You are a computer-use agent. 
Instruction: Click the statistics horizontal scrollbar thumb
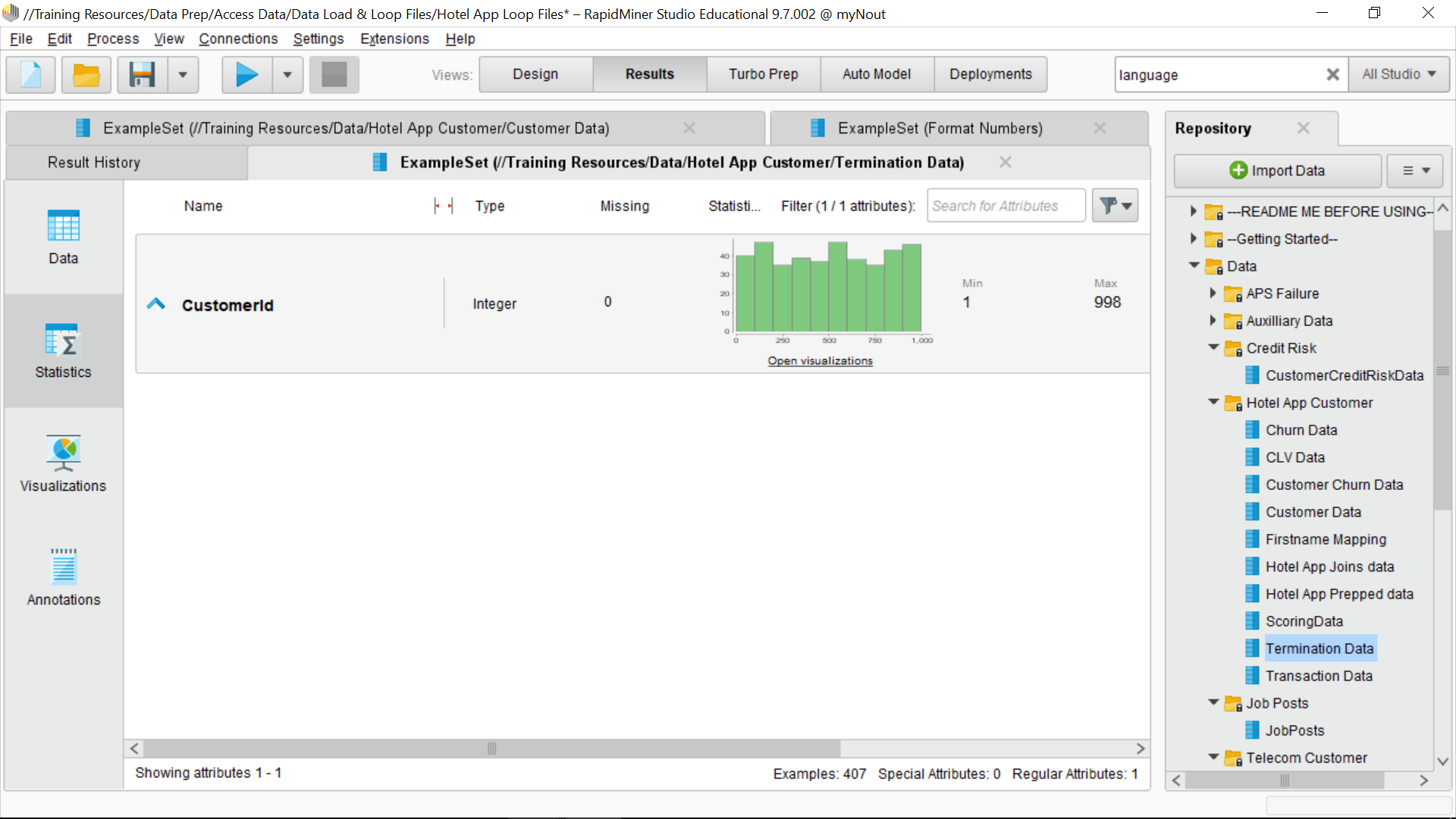pyautogui.click(x=491, y=748)
